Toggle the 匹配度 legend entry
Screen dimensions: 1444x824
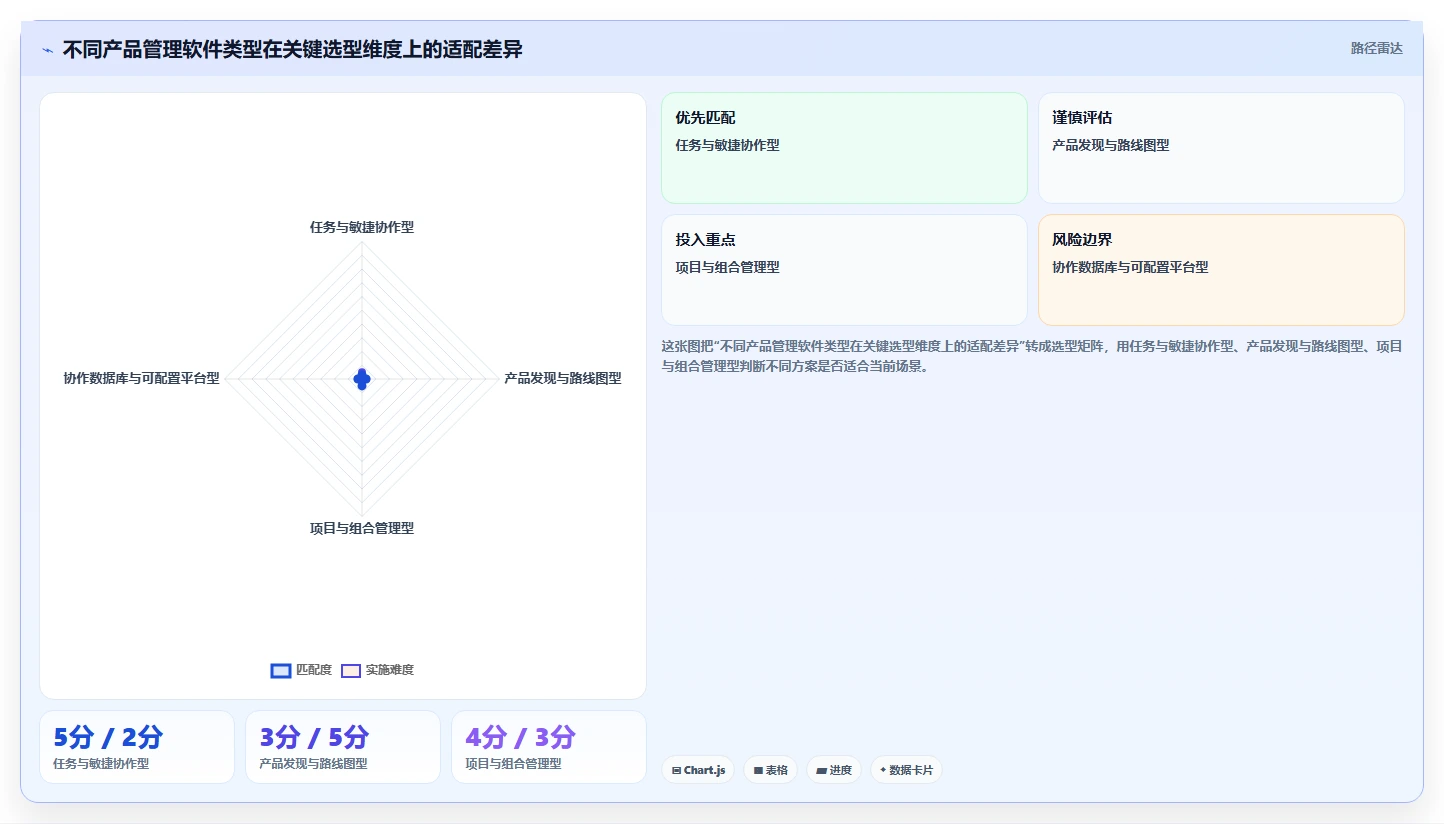(301, 670)
